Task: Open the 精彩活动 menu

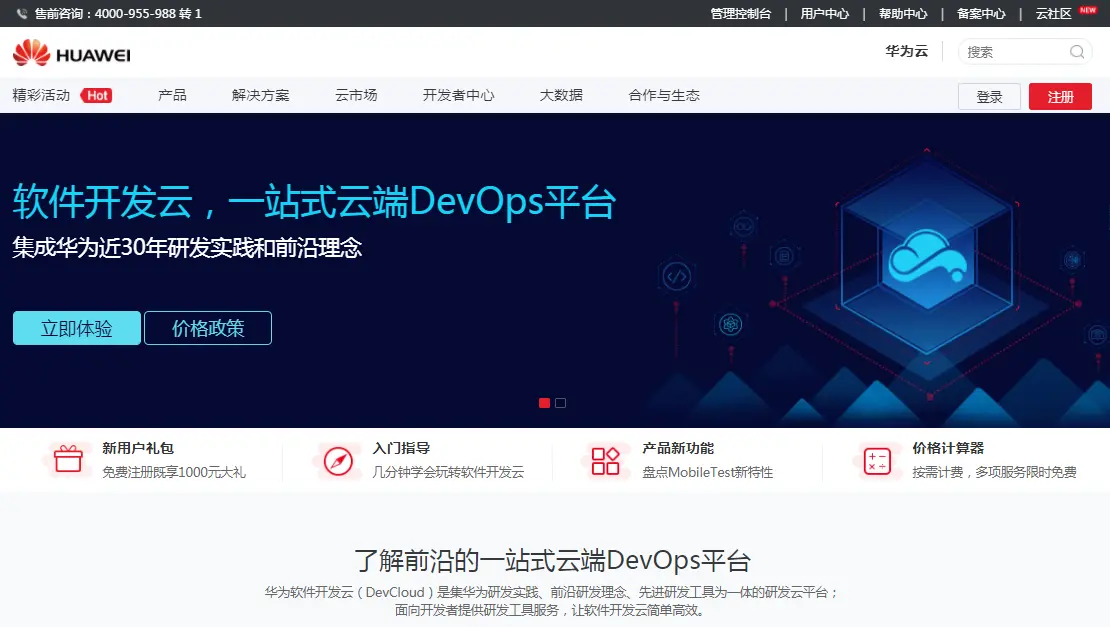Action: coord(41,96)
